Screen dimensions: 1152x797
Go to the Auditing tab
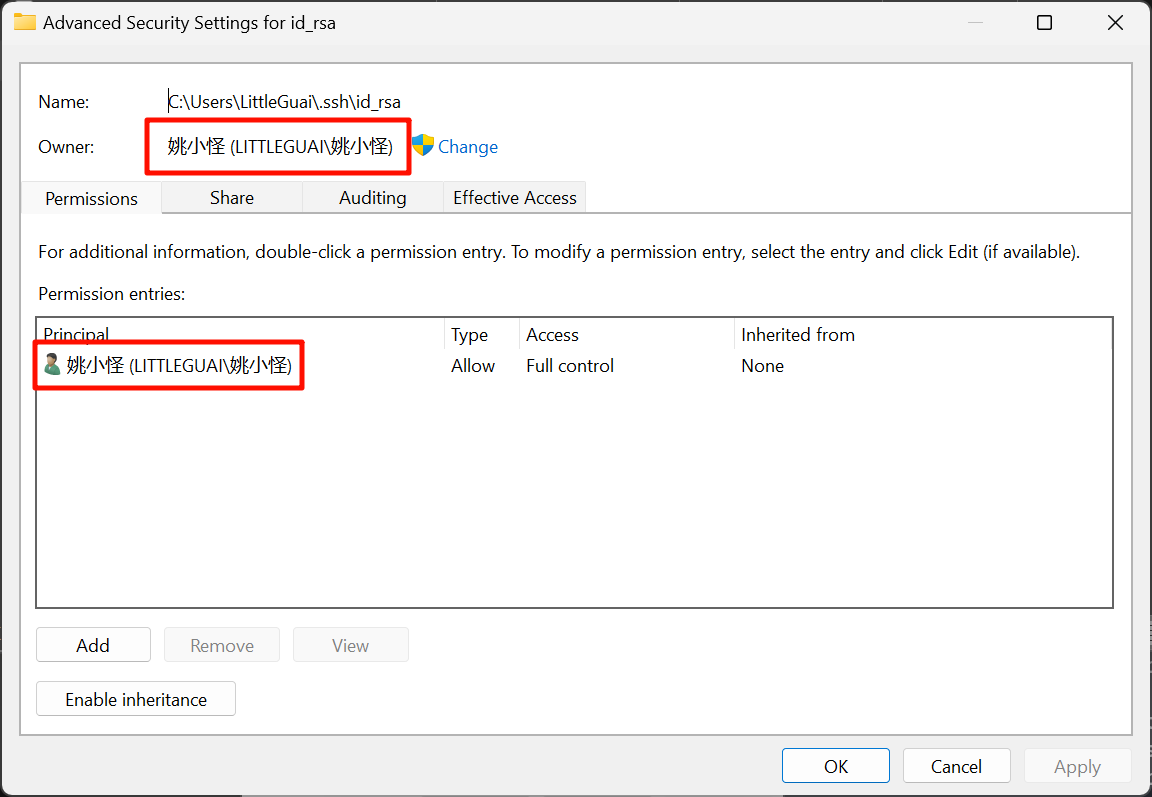(x=372, y=198)
